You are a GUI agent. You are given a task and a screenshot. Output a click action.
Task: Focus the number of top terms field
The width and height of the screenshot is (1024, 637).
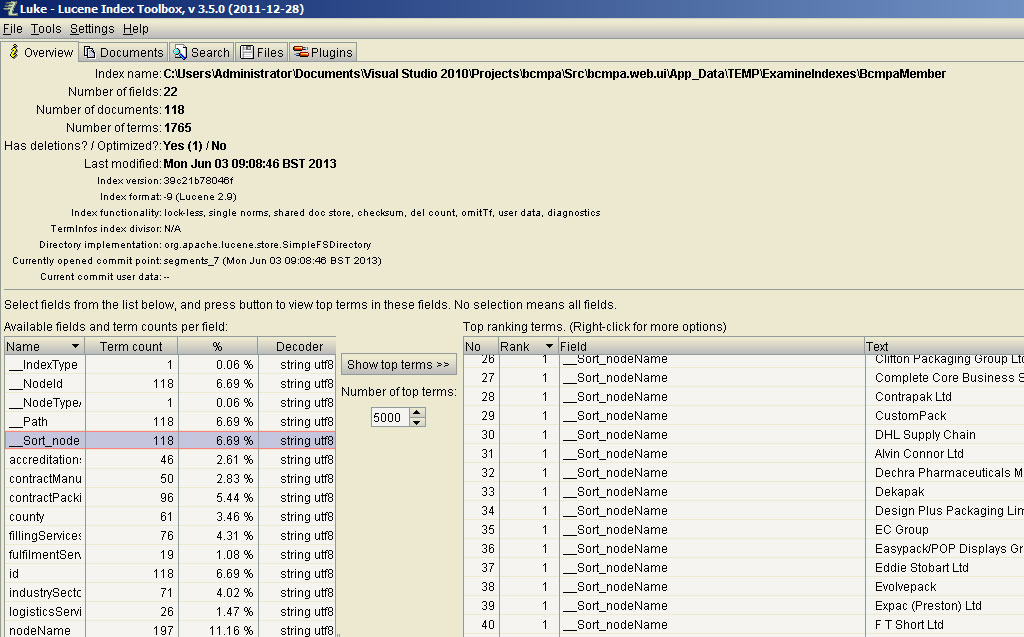point(390,417)
